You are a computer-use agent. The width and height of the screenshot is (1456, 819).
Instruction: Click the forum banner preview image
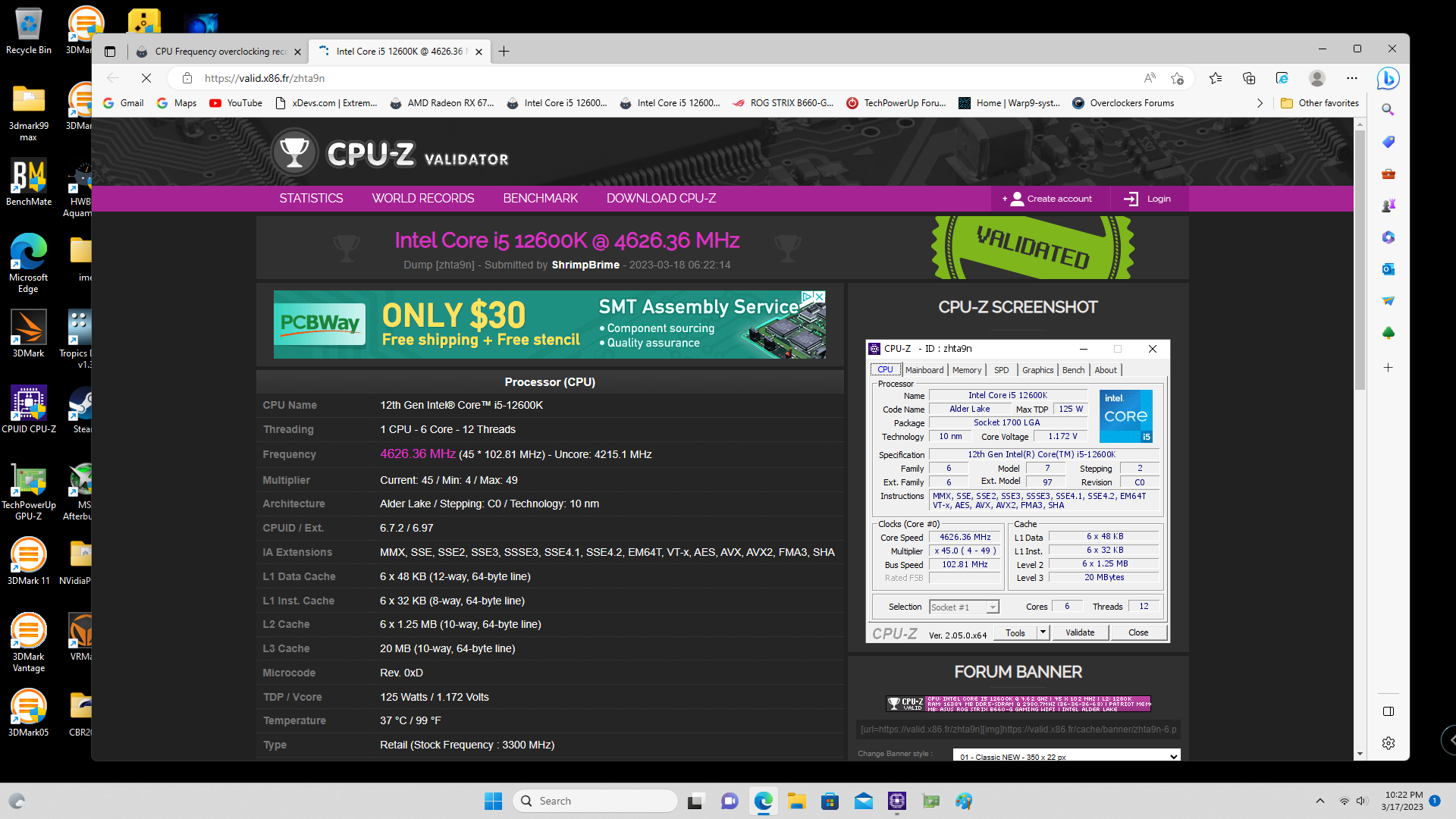pyautogui.click(x=1018, y=704)
